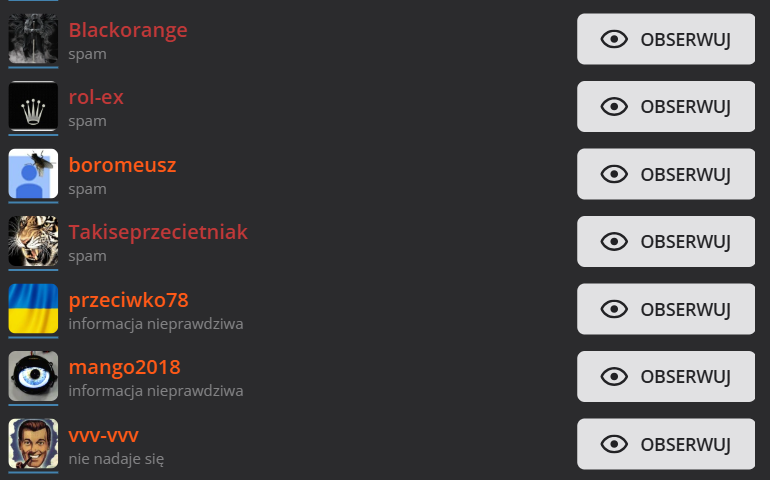Follow Blackorange with the Obserwuj button
This screenshot has height=480, width=770.
click(x=666, y=39)
